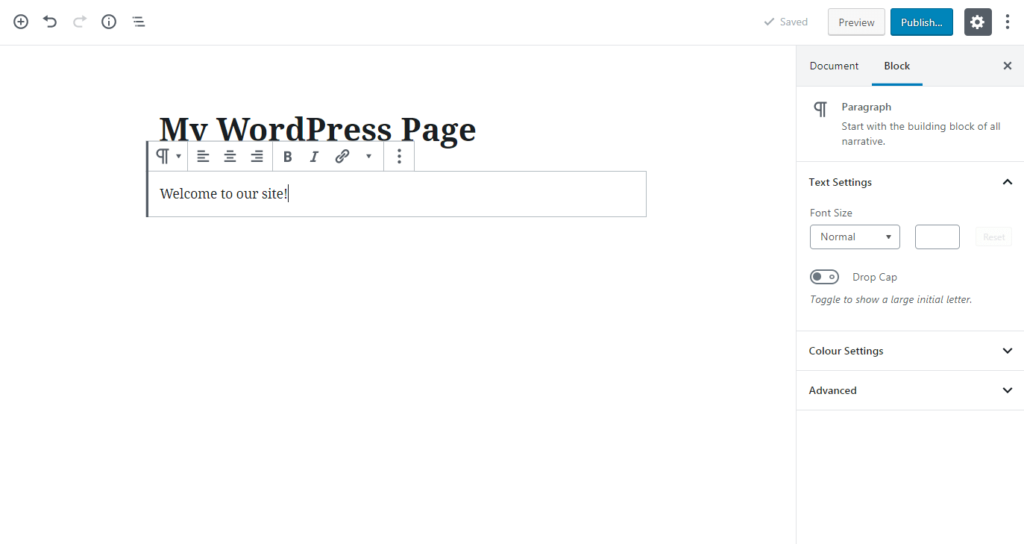Click the Font Size label
The height and width of the screenshot is (544, 1024).
831,213
